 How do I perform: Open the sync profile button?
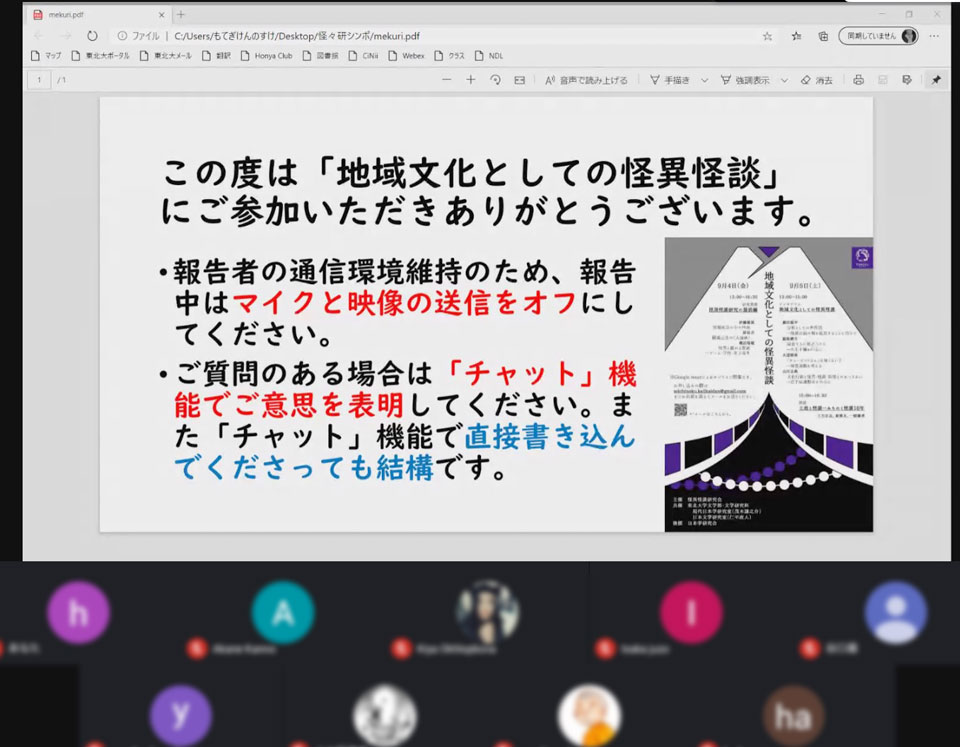click(879, 36)
